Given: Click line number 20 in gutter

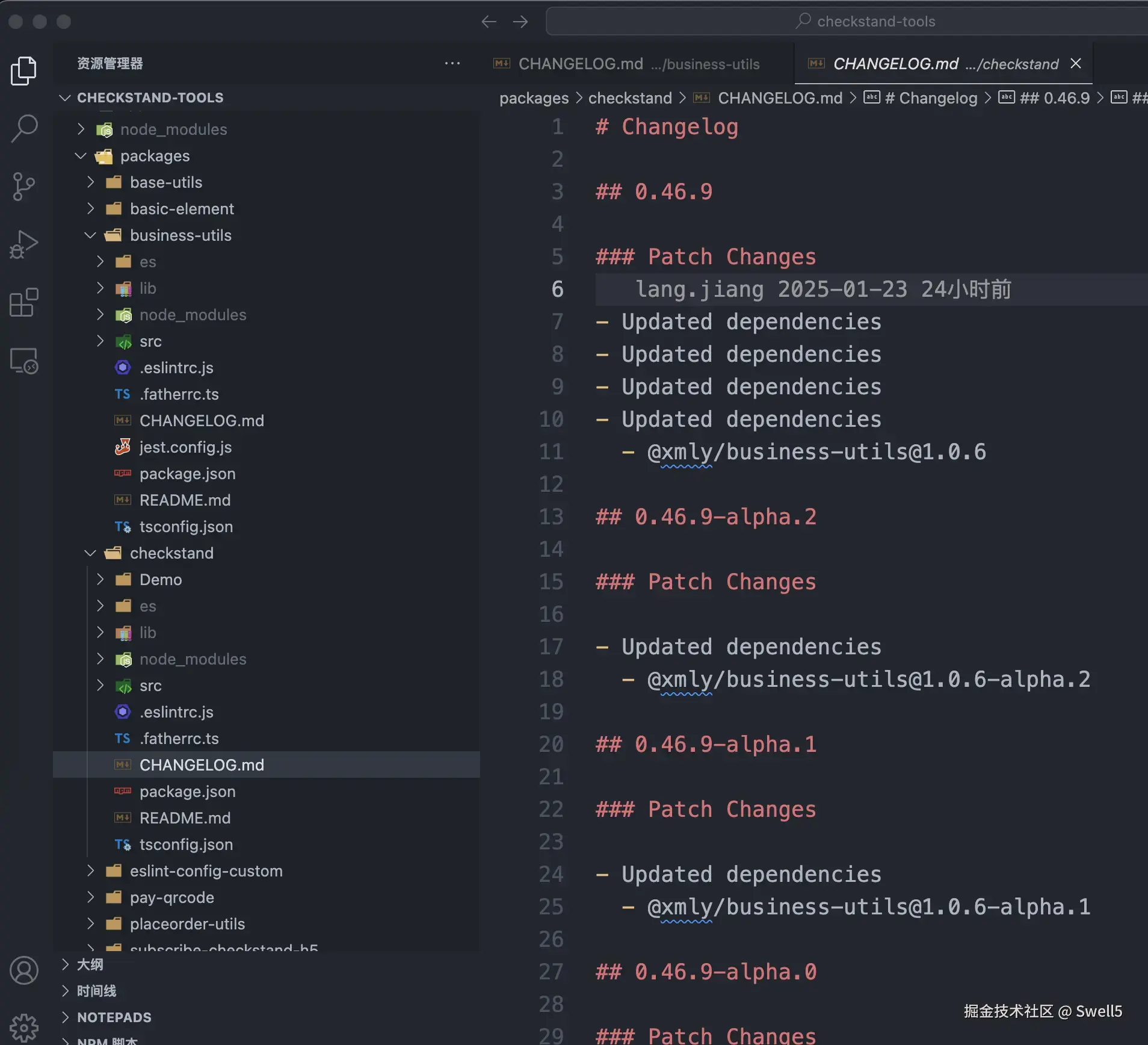Looking at the screenshot, I should [x=551, y=745].
